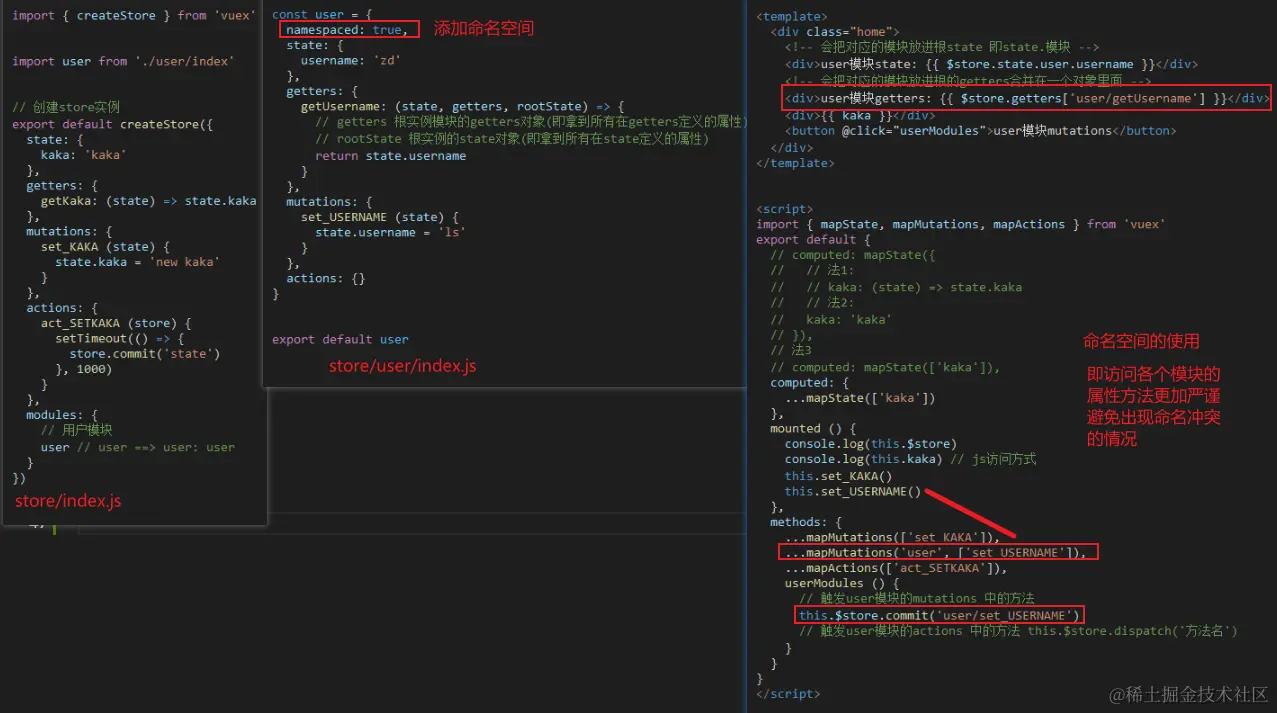Select comment starting "// rootState 根实例的state对象"

pyautogui.click(x=511, y=139)
